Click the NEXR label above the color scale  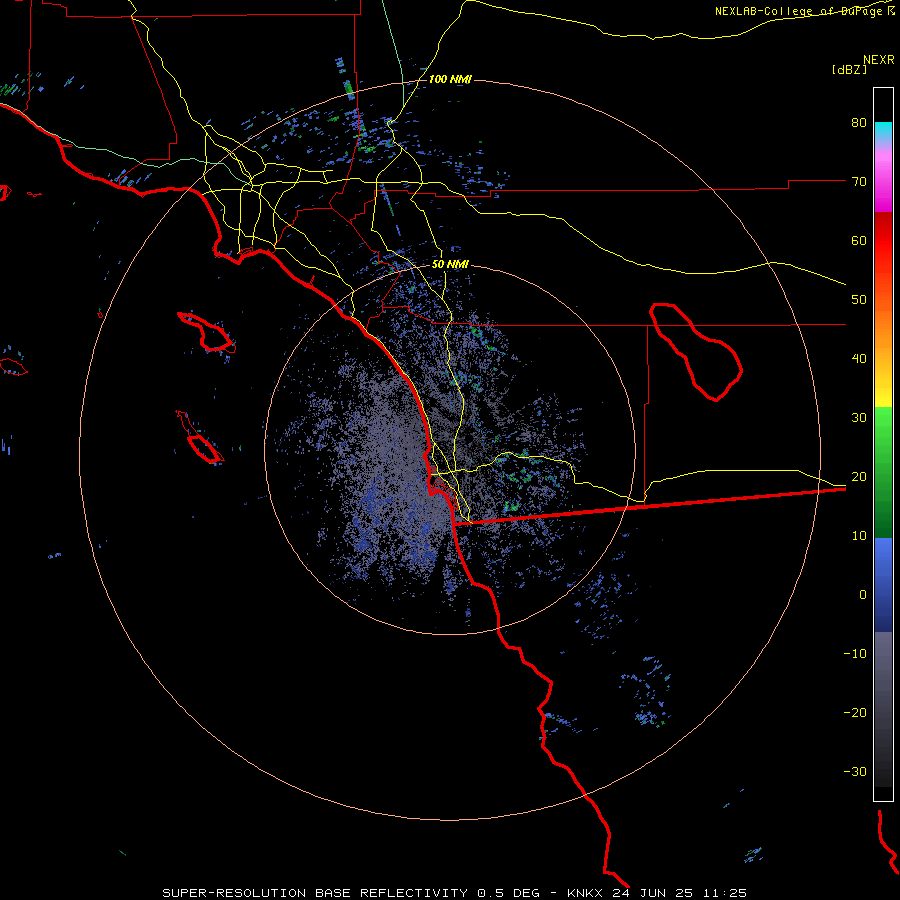(x=879, y=60)
